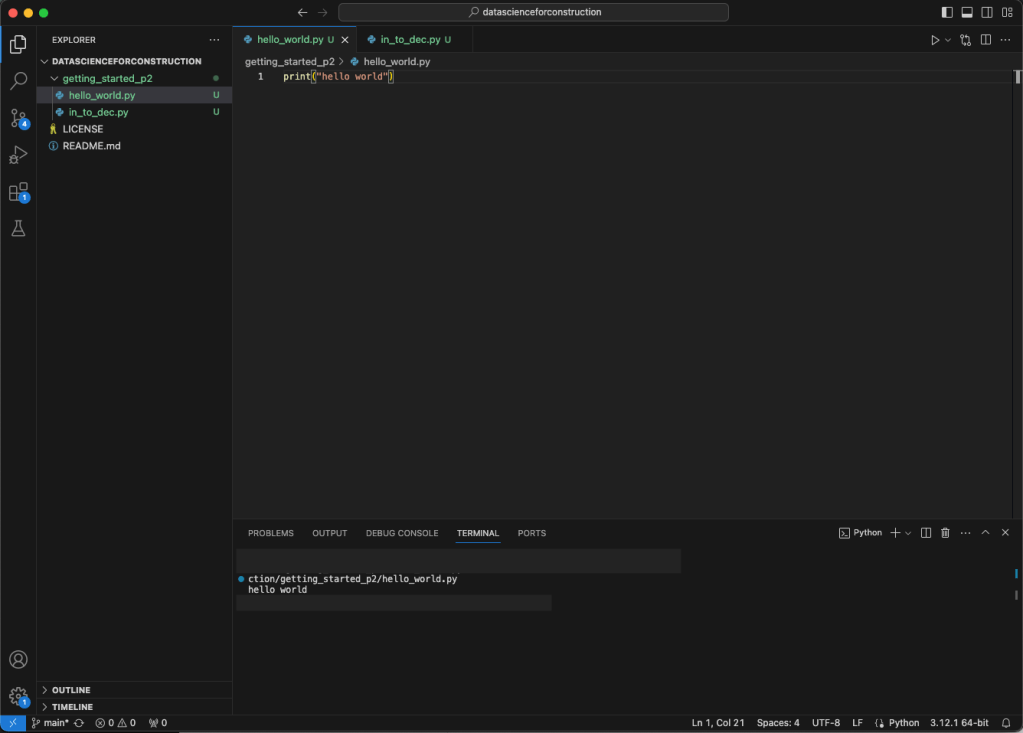This screenshot has height=733, width=1023.
Task: Open the Extensions view
Action: (18, 192)
